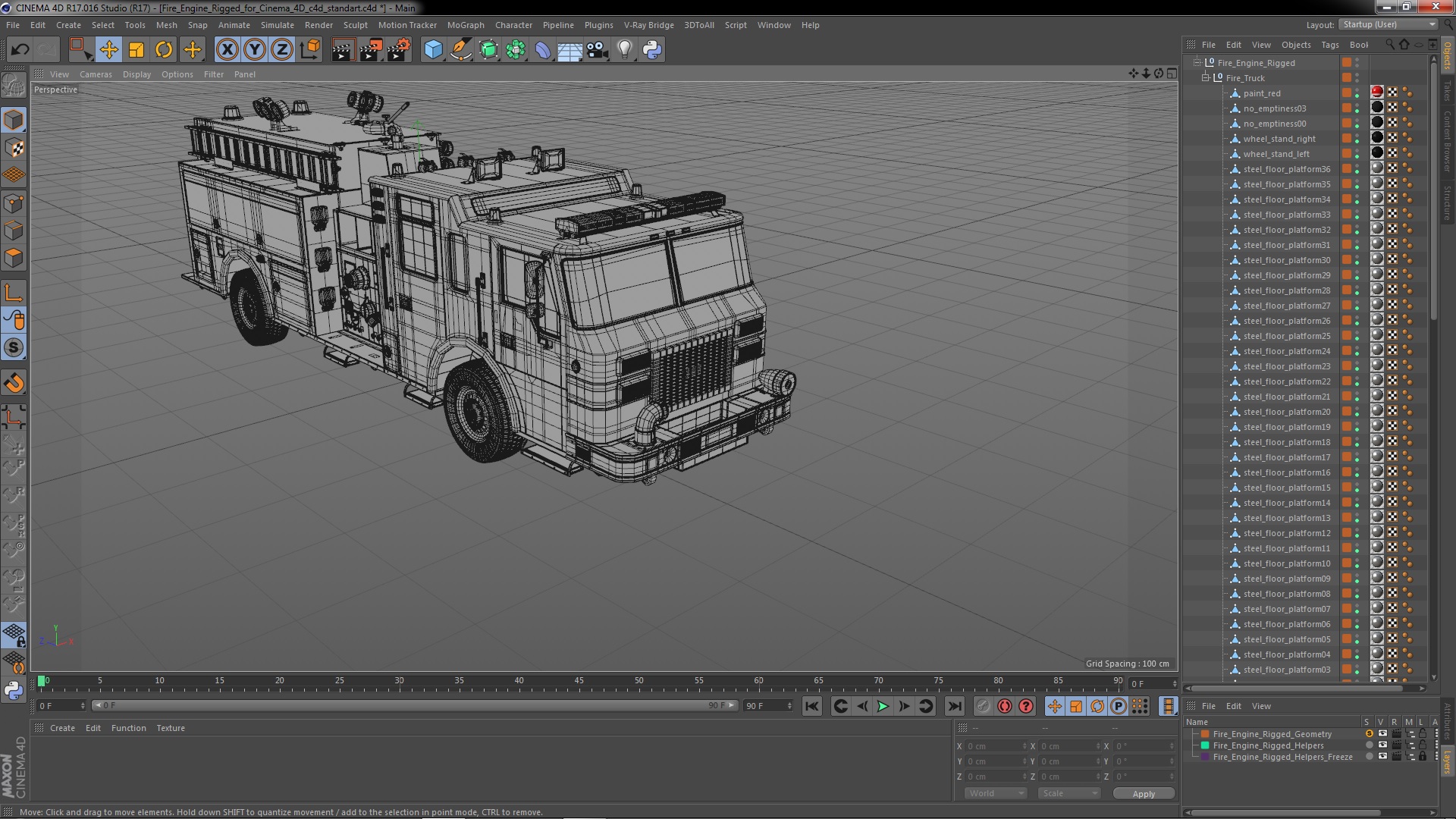
Task: Add a Floor environment object icon
Action: 570,50
